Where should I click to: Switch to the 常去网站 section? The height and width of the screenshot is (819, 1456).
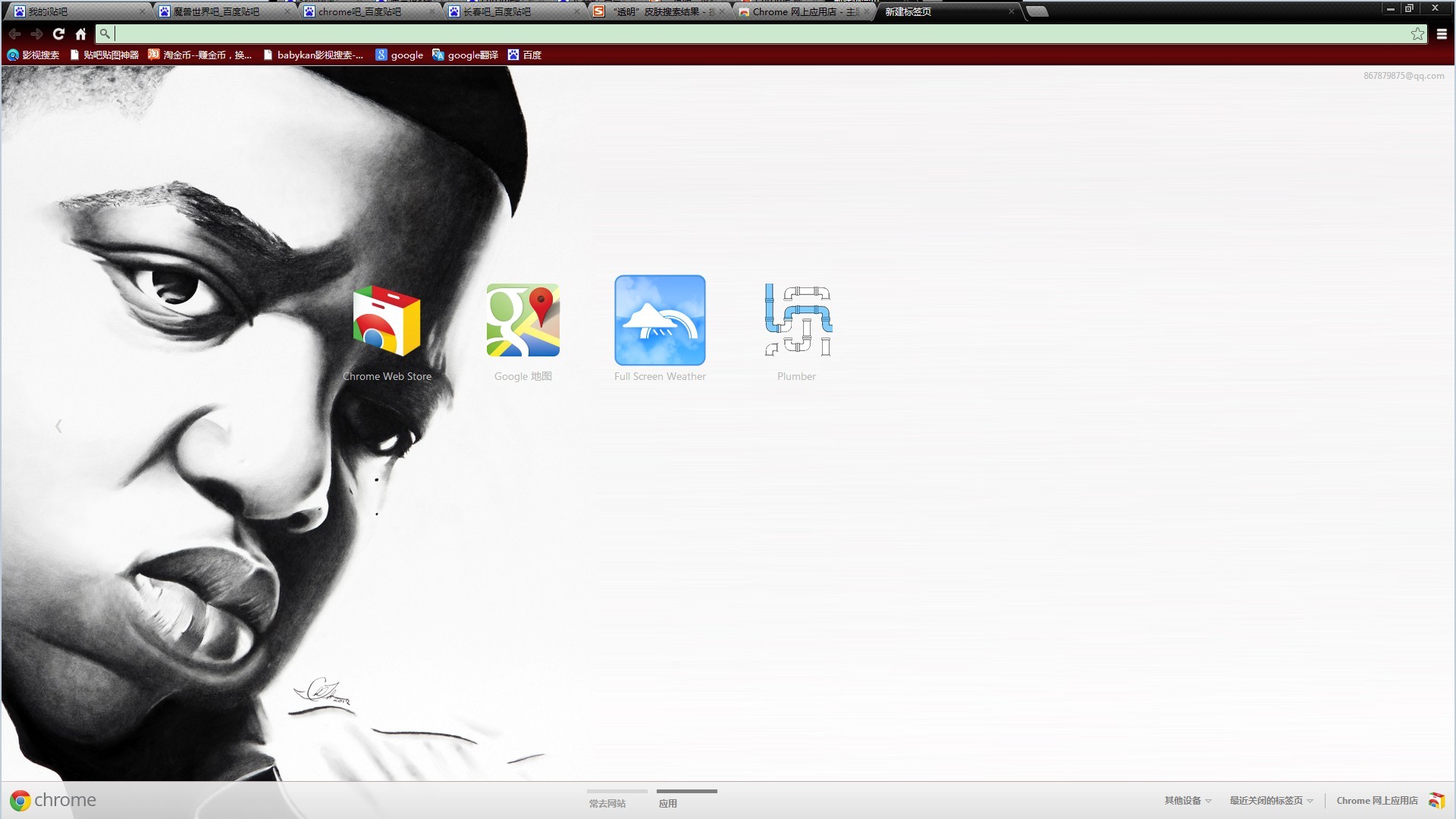coord(607,803)
